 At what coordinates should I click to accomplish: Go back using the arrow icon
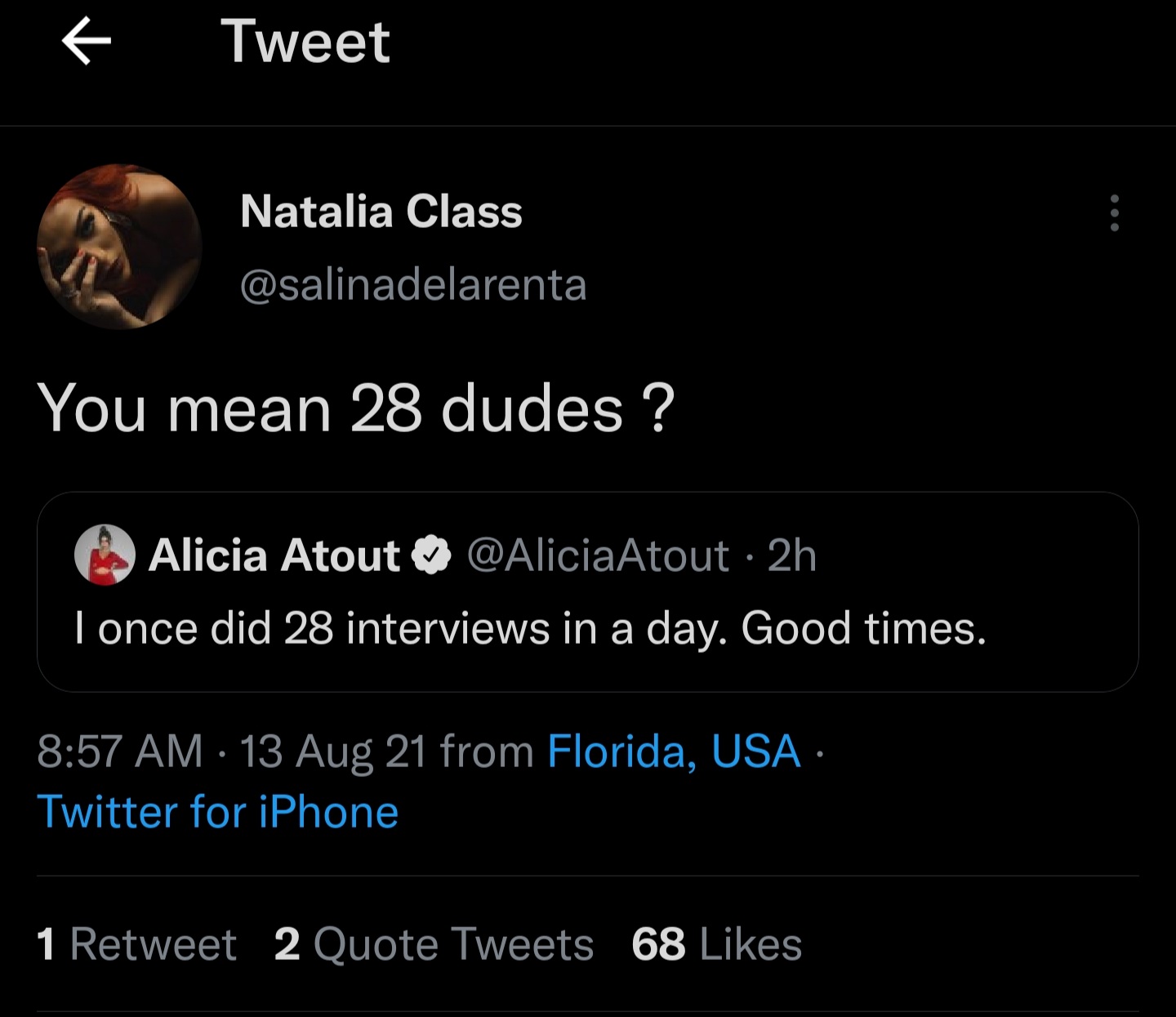click(87, 42)
